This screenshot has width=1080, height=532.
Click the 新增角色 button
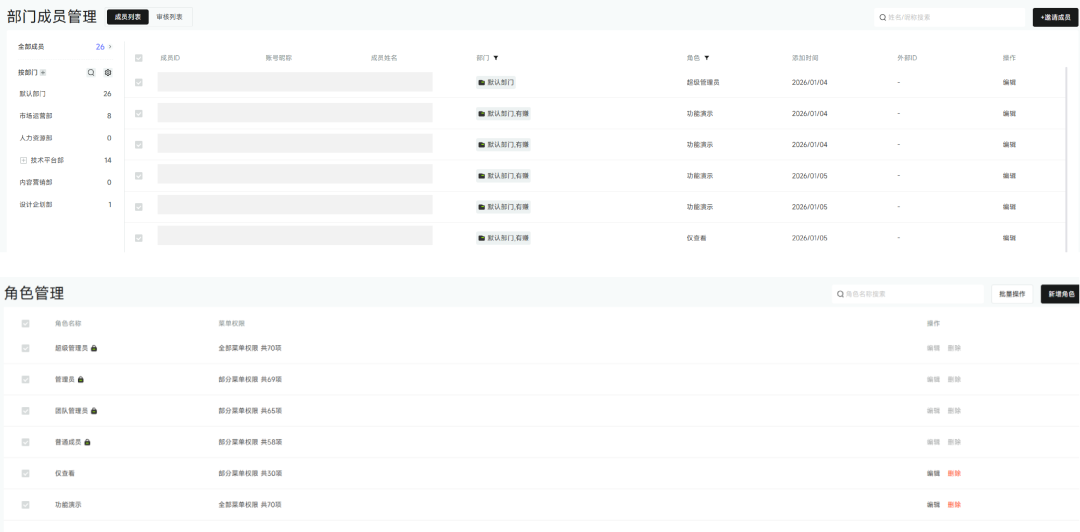(1060, 294)
